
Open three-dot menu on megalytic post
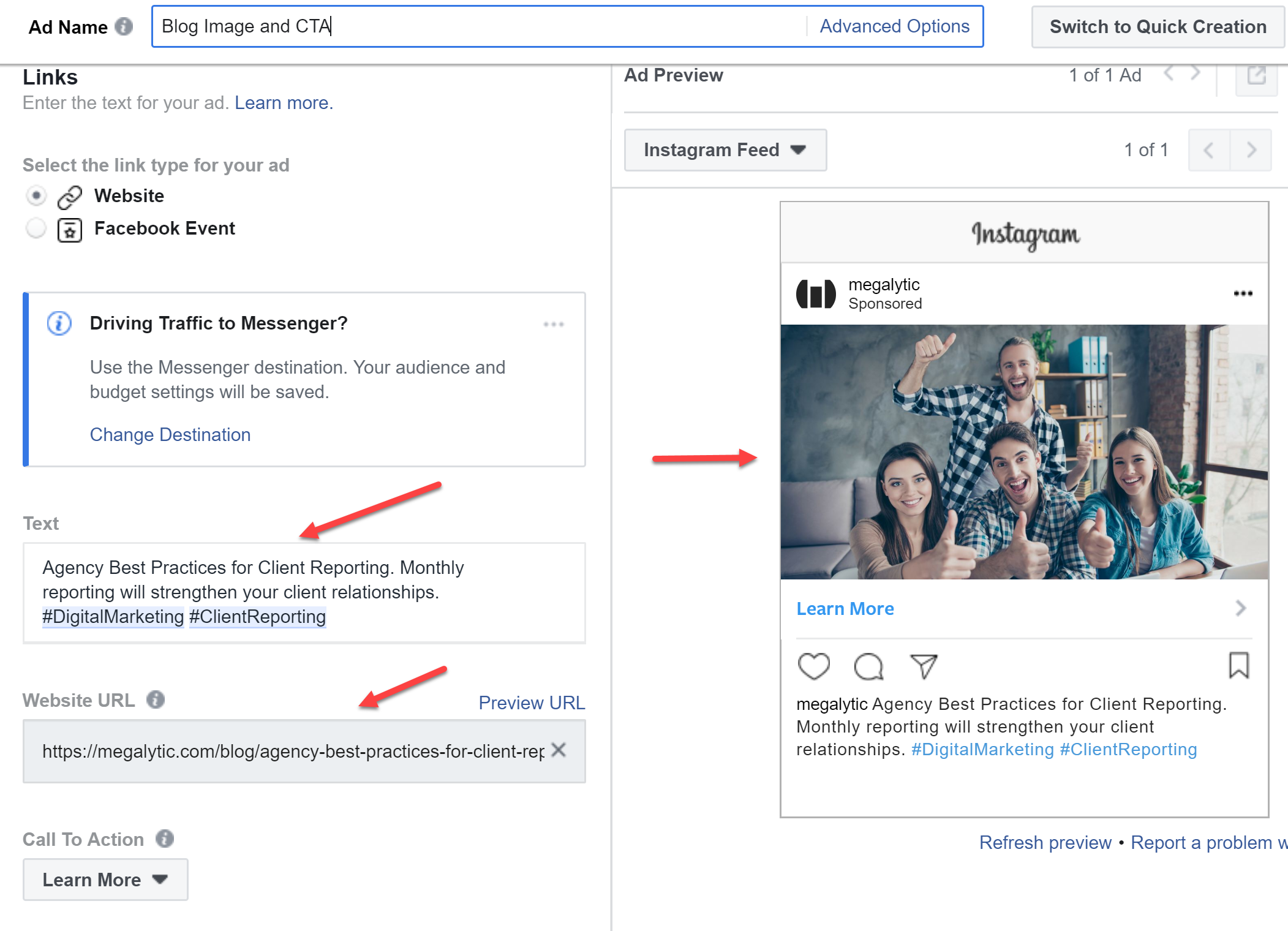(1243, 293)
